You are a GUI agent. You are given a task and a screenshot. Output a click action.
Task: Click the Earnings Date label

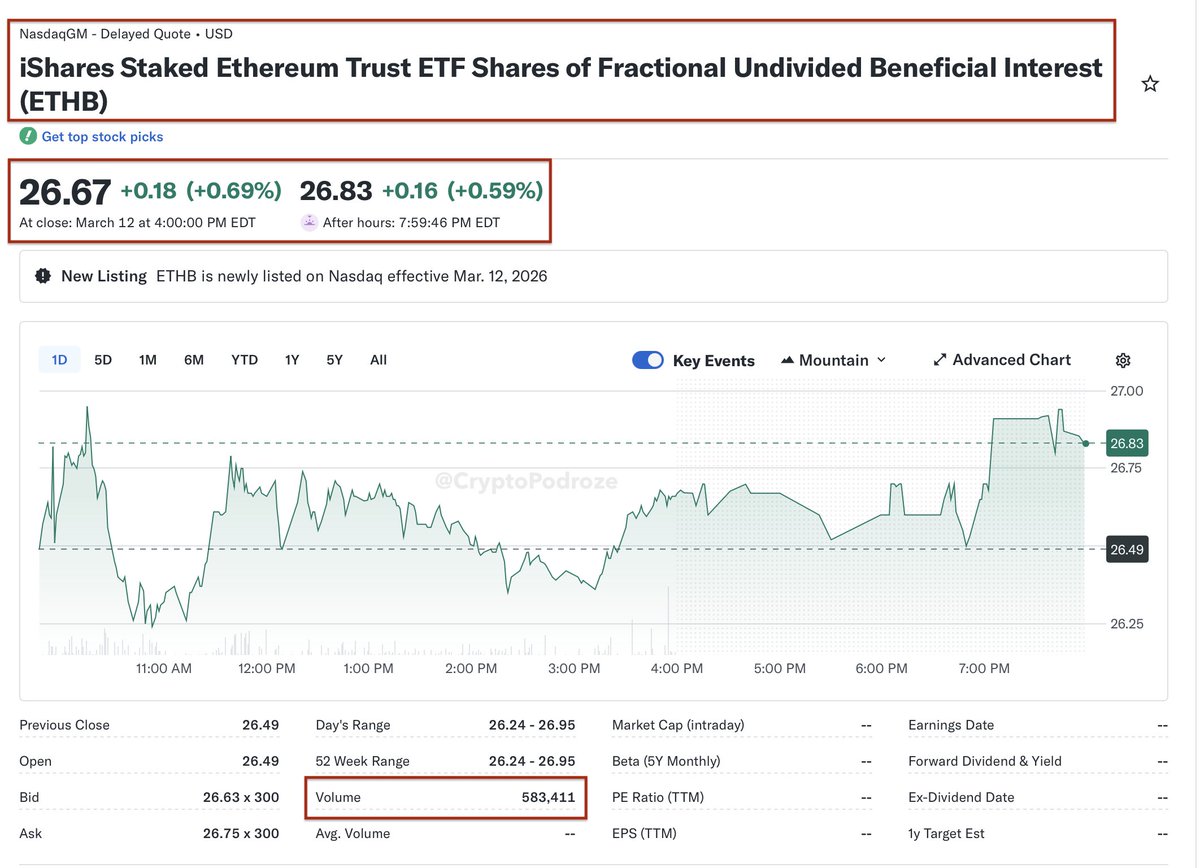coord(953,725)
